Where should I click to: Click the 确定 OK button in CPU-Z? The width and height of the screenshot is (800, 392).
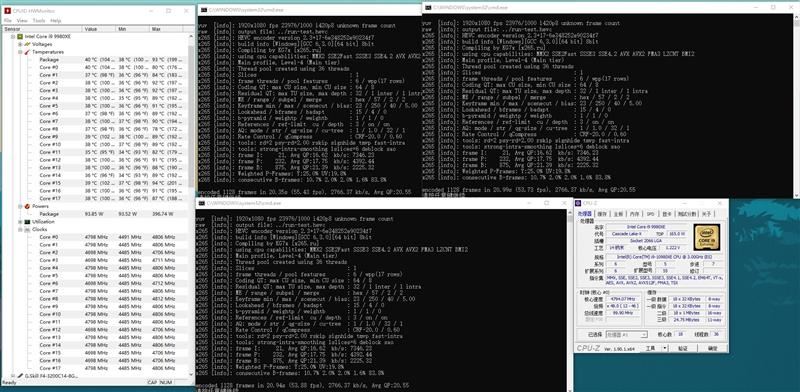click(712, 348)
